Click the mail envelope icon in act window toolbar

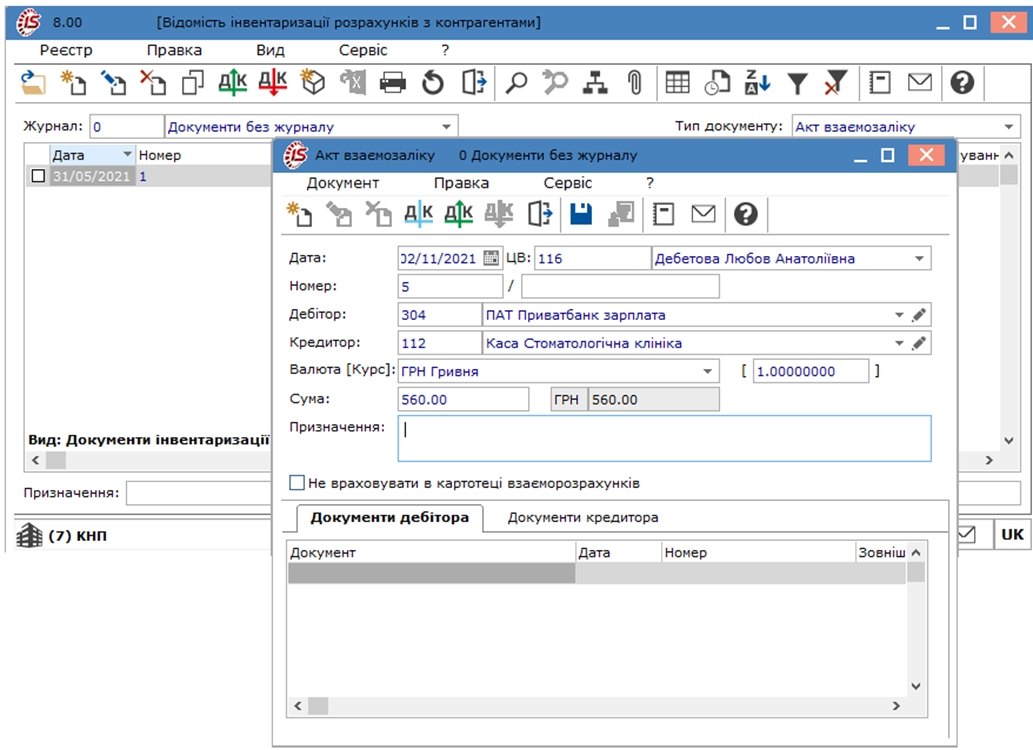click(x=703, y=214)
